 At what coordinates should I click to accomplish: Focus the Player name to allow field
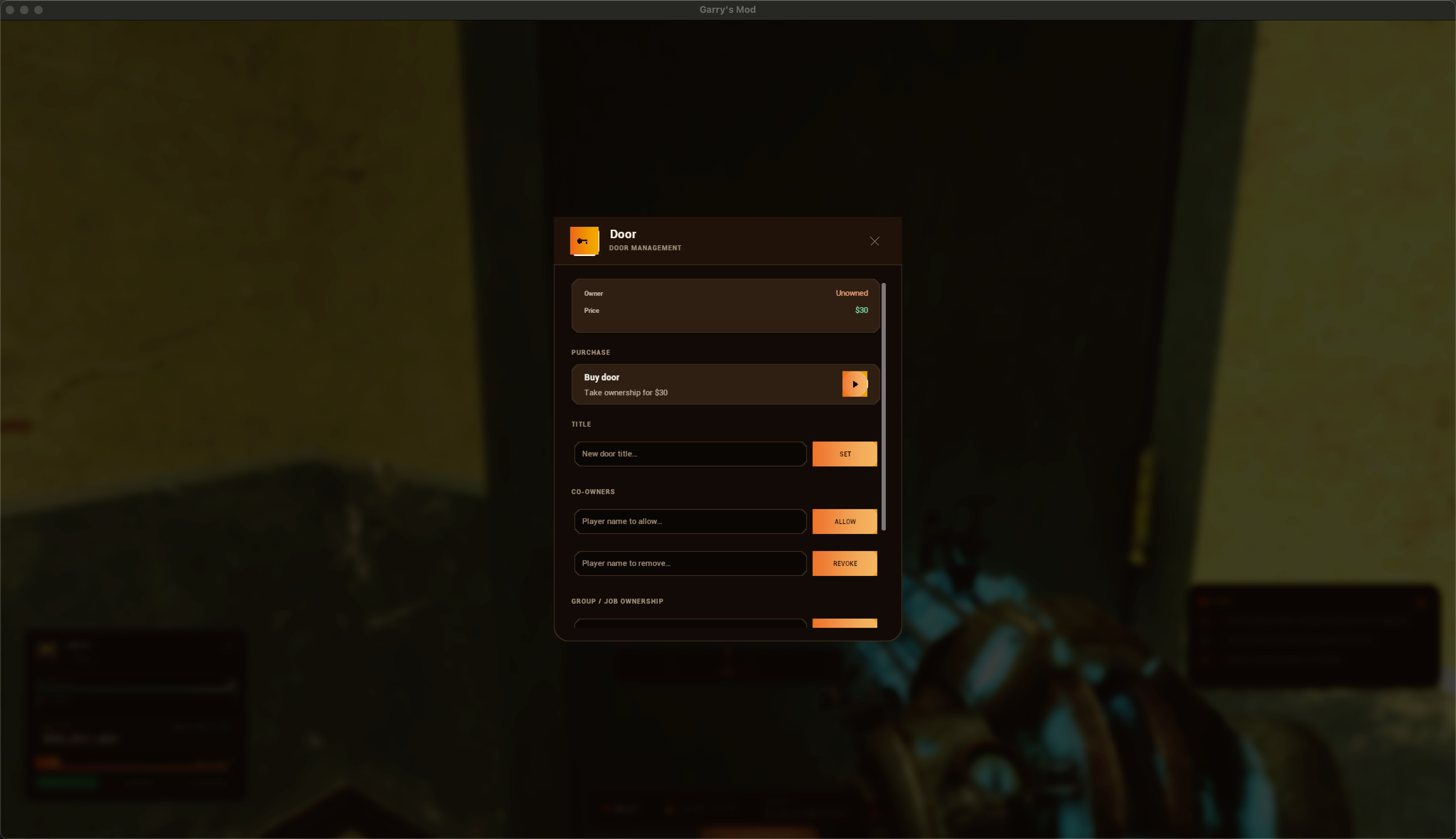690,522
